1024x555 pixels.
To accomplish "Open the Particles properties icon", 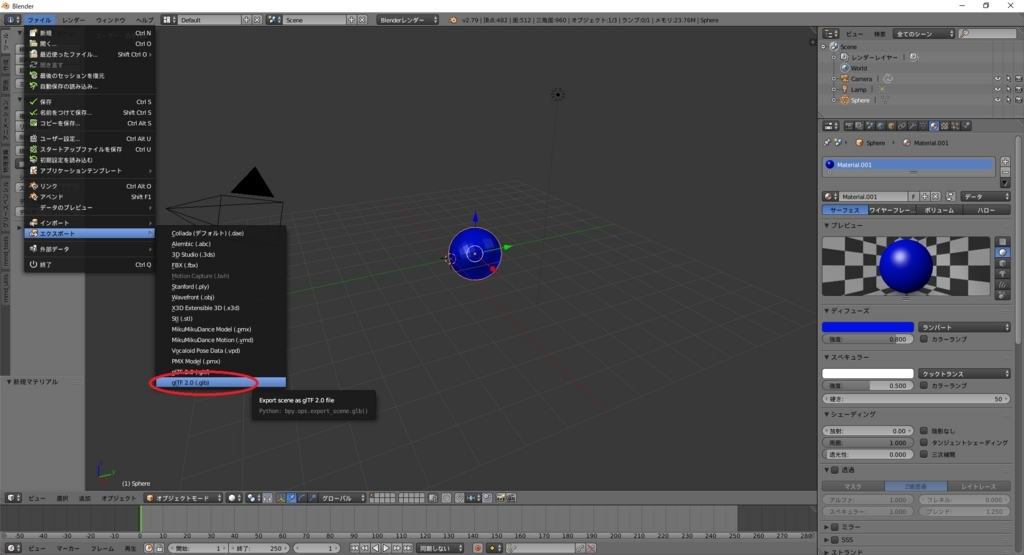I will [955, 126].
